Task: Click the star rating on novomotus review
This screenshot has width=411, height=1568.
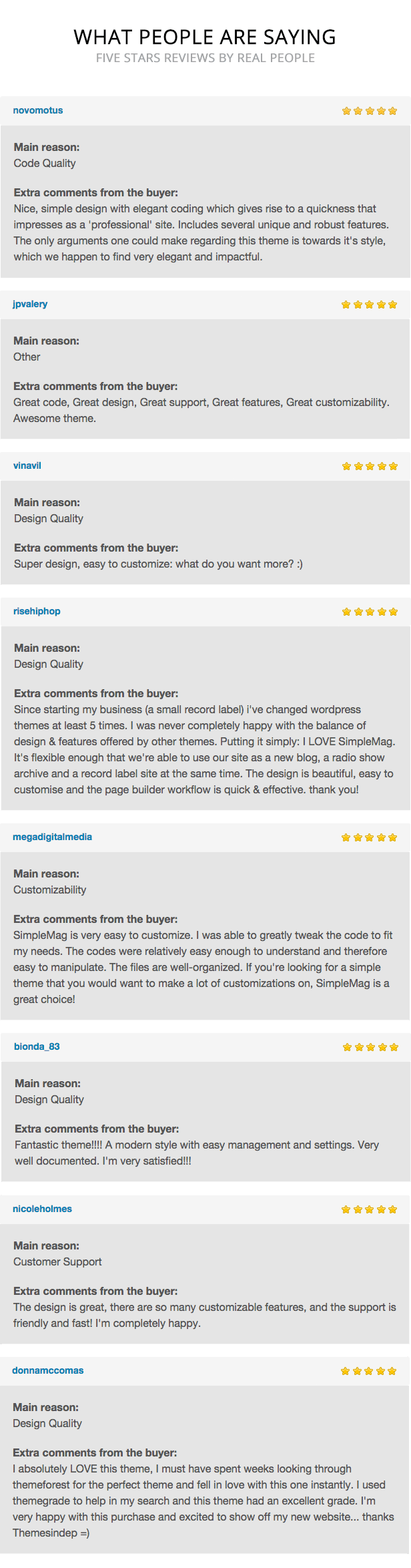Action: (369, 112)
